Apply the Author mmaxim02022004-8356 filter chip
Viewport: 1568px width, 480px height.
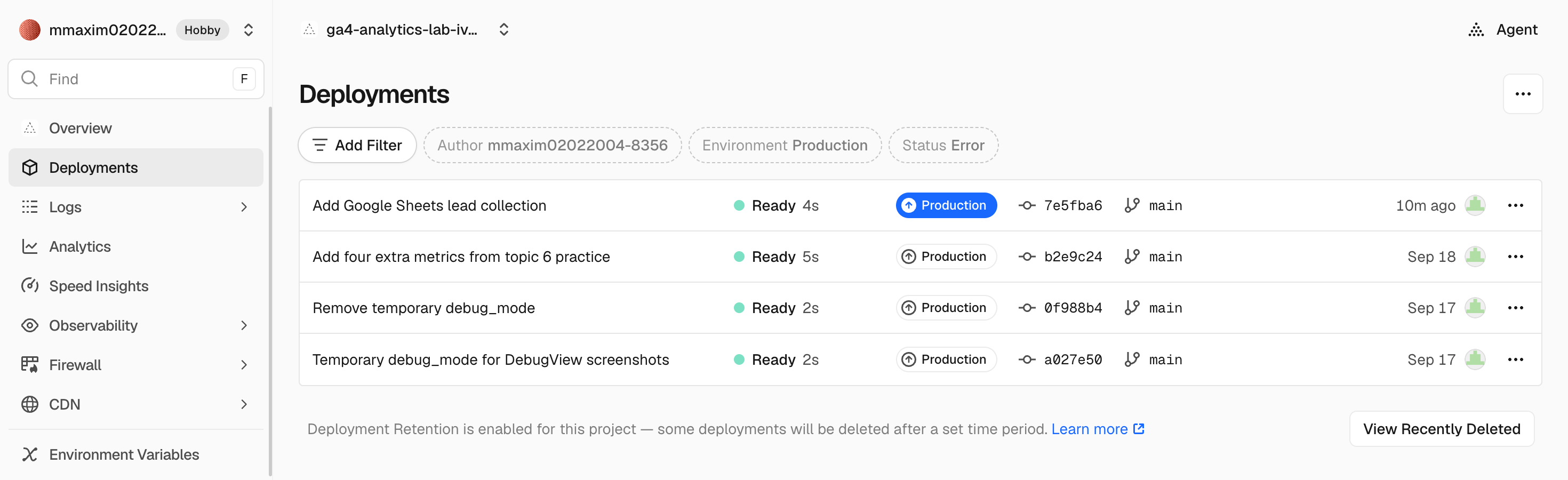pyautogui.click(x=552, y=146)
